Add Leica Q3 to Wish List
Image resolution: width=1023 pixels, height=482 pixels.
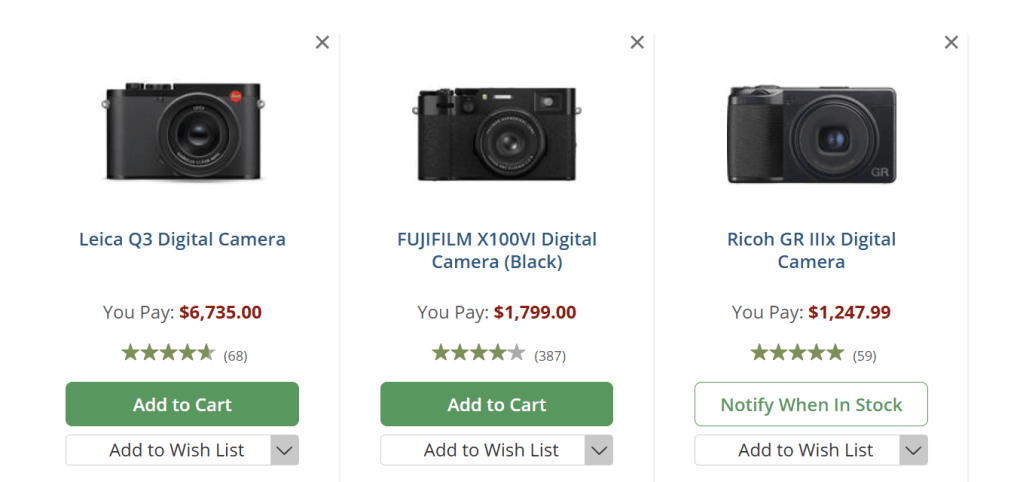click(x=168, y=450)
